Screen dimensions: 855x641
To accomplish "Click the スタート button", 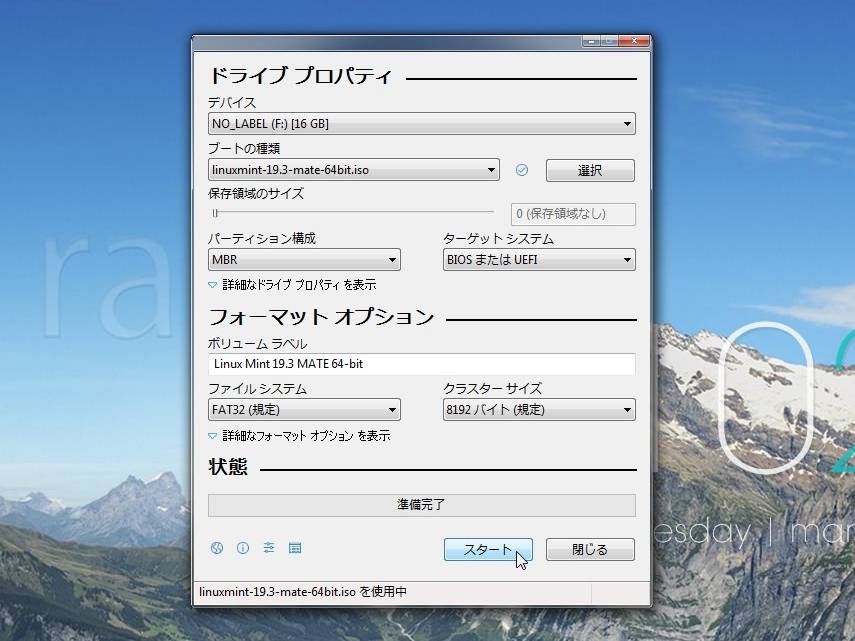I will coord(488,549).
